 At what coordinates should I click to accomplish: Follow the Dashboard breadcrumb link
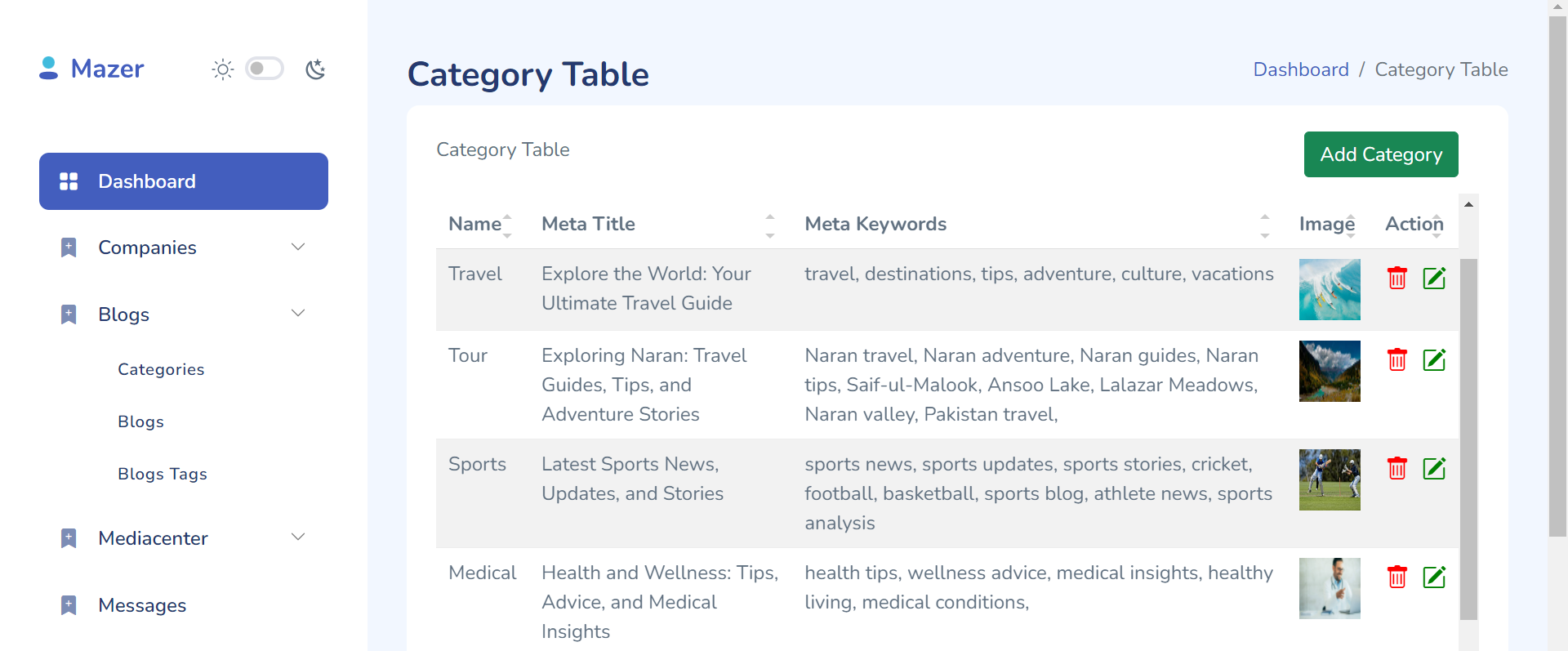(1300, 69)
